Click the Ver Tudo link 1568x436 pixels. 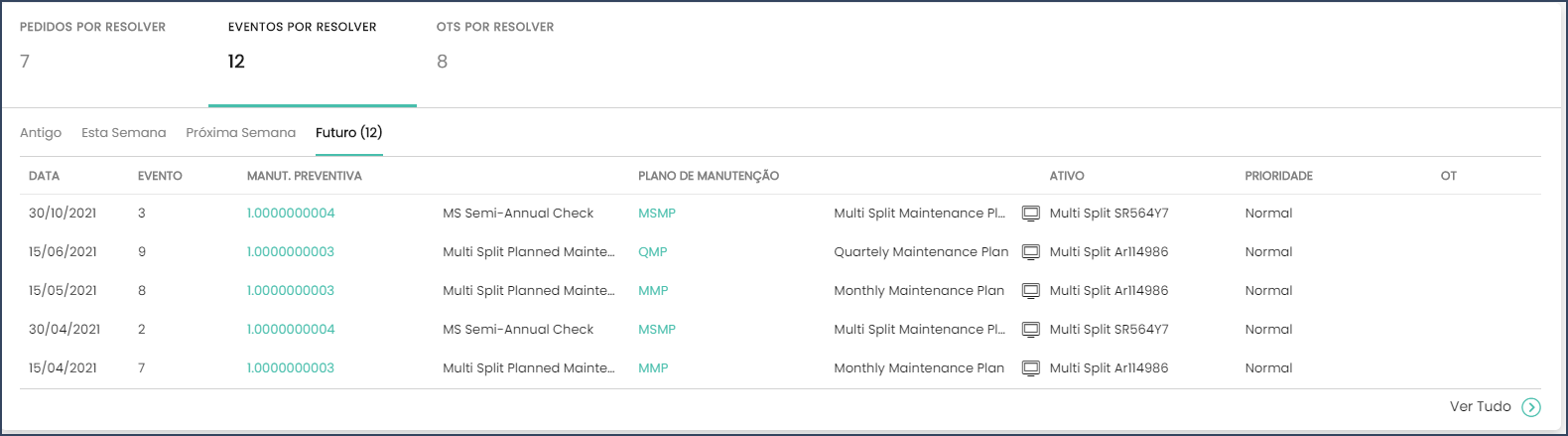coord(1481,406)
